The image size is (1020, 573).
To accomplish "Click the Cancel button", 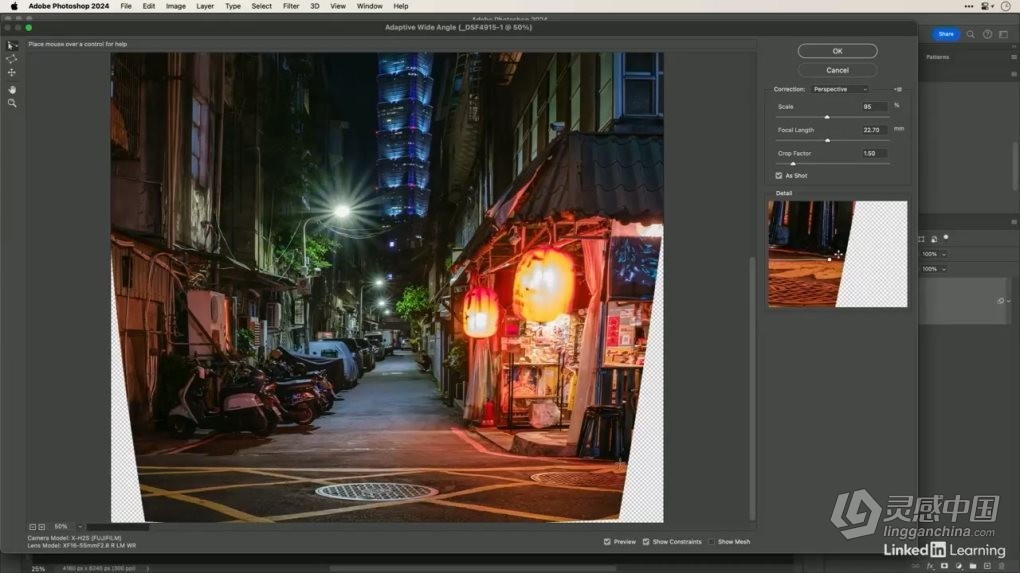I will click(837, 70).
